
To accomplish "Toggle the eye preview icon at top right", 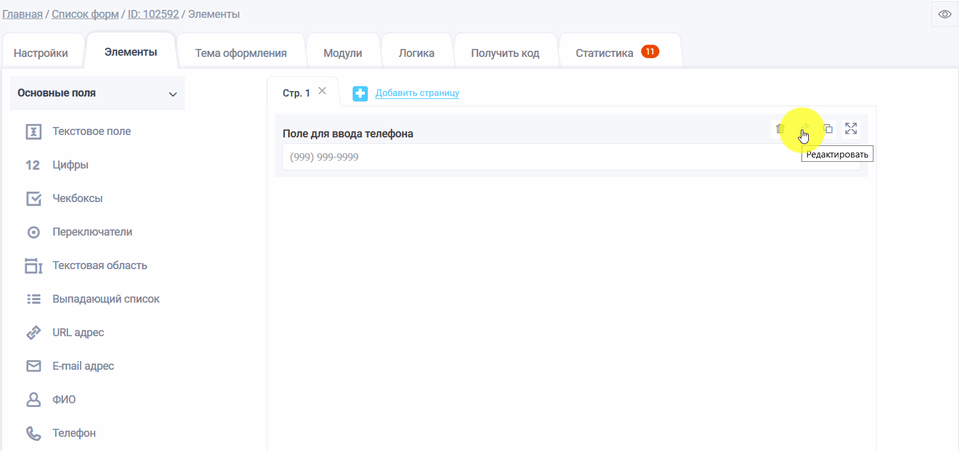I will 944,14.
